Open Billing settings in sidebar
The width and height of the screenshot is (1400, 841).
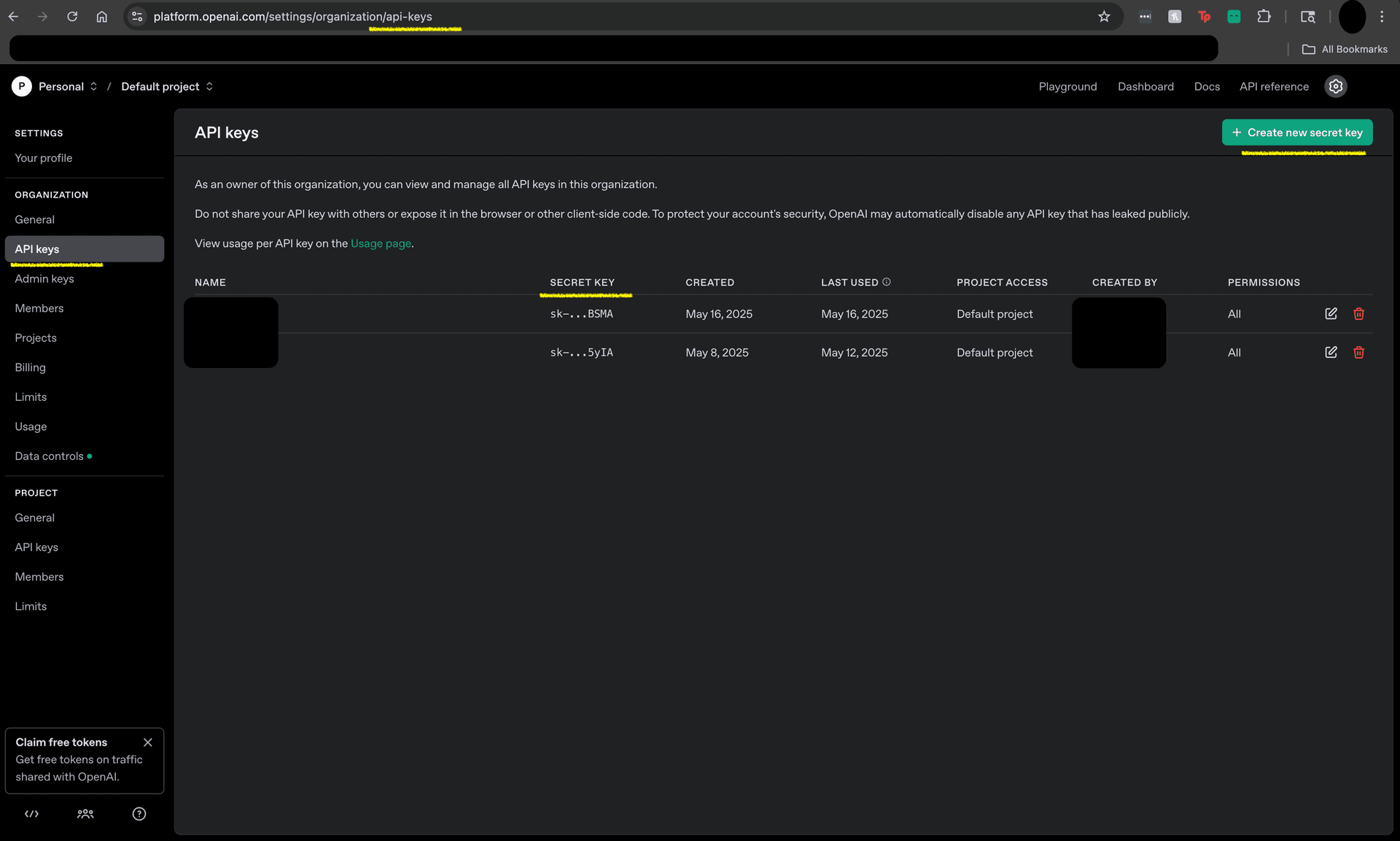pyautogui.click(x=30, y=367)
